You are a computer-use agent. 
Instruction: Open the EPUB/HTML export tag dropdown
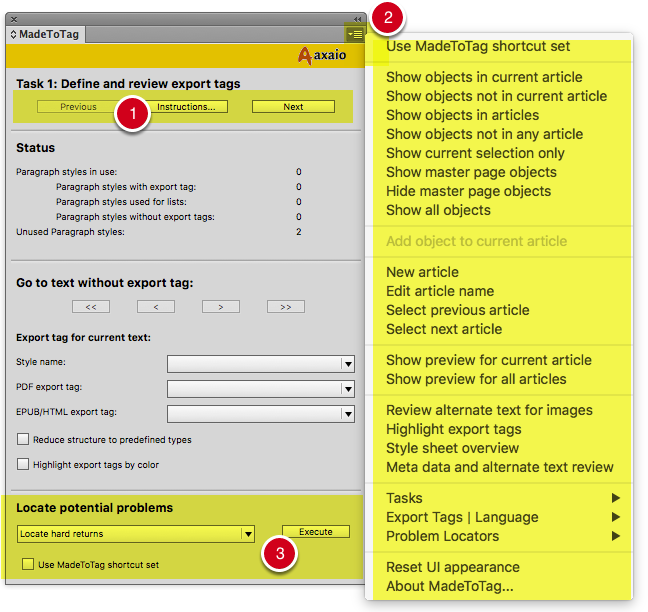click(261, 414)
